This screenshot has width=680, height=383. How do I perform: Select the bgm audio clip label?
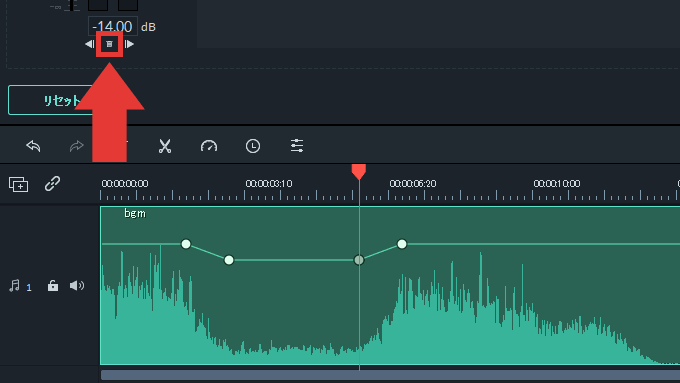pos(135,213)
